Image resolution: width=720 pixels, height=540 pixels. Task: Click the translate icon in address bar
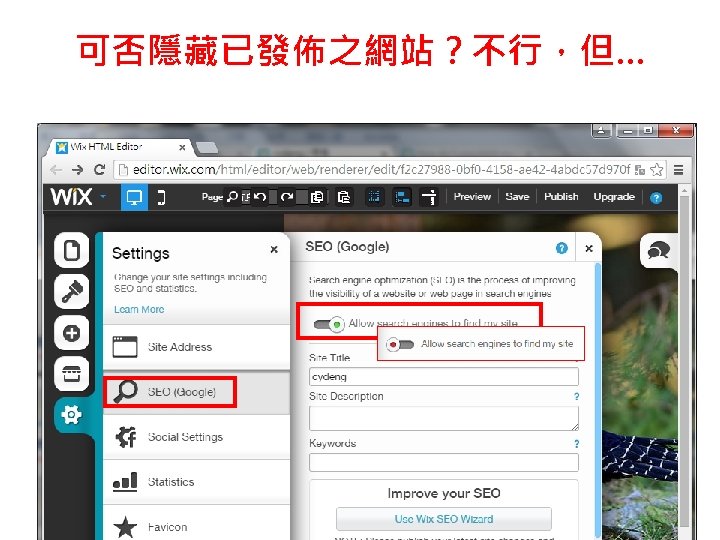pyautogui.click(x=639, y=170)
